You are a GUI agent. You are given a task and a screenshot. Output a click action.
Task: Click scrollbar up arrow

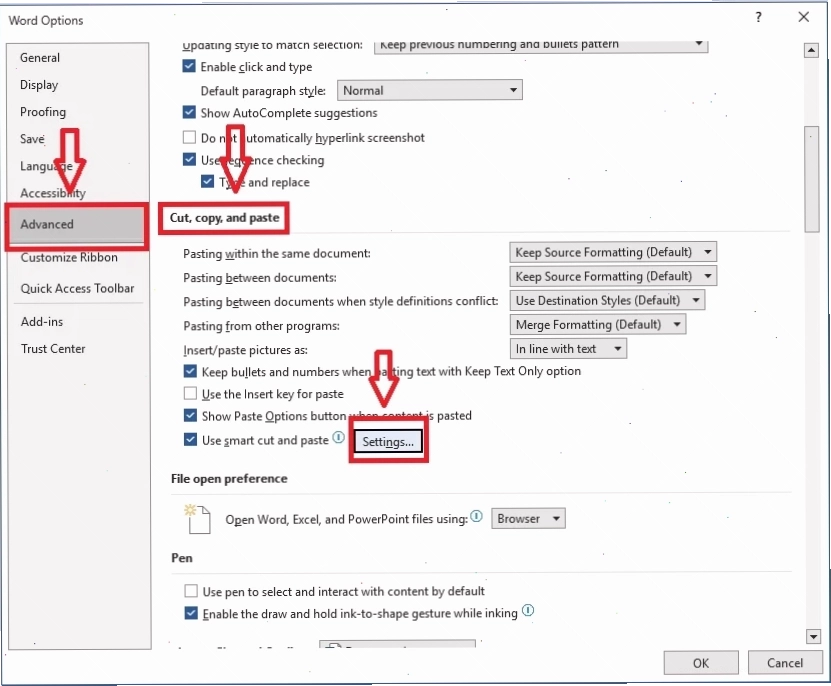coord(811,50)
